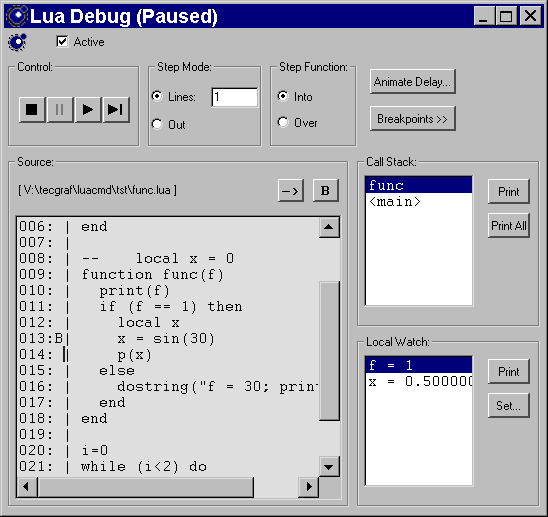Expand the Breakpoints >> panel
The image size is (548, 517).
412,119
